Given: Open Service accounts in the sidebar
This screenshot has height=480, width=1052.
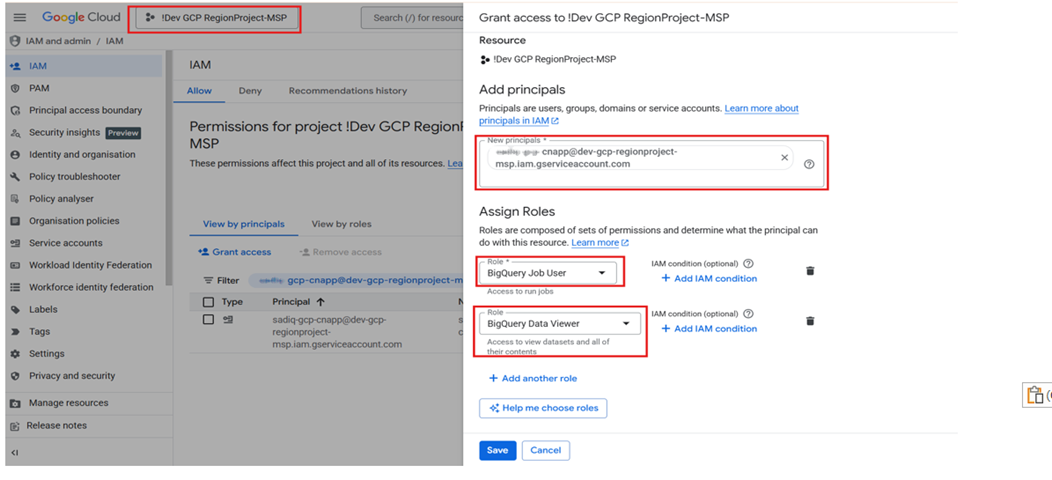Looking at the screenshot, I should [65, 243].
